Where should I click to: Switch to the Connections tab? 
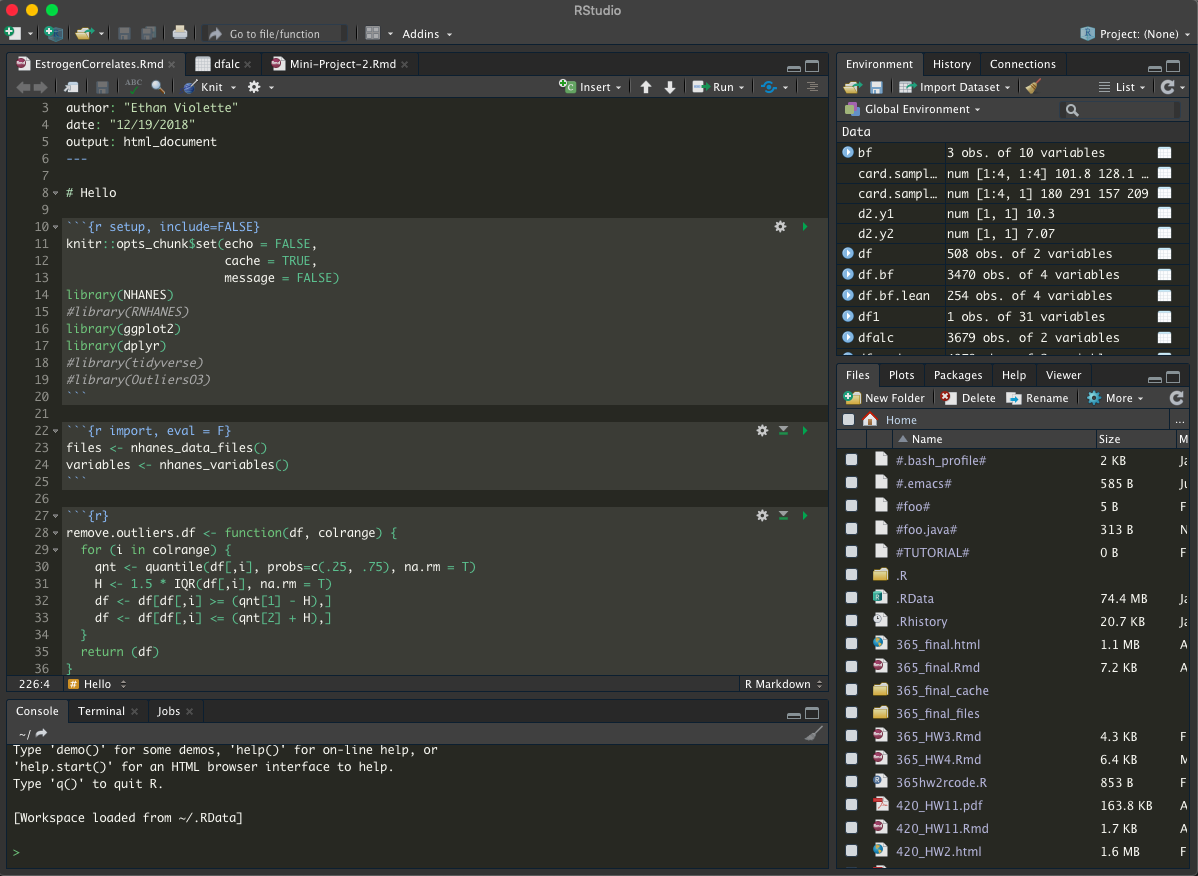pyautogui.click(x=1022, y=64)
